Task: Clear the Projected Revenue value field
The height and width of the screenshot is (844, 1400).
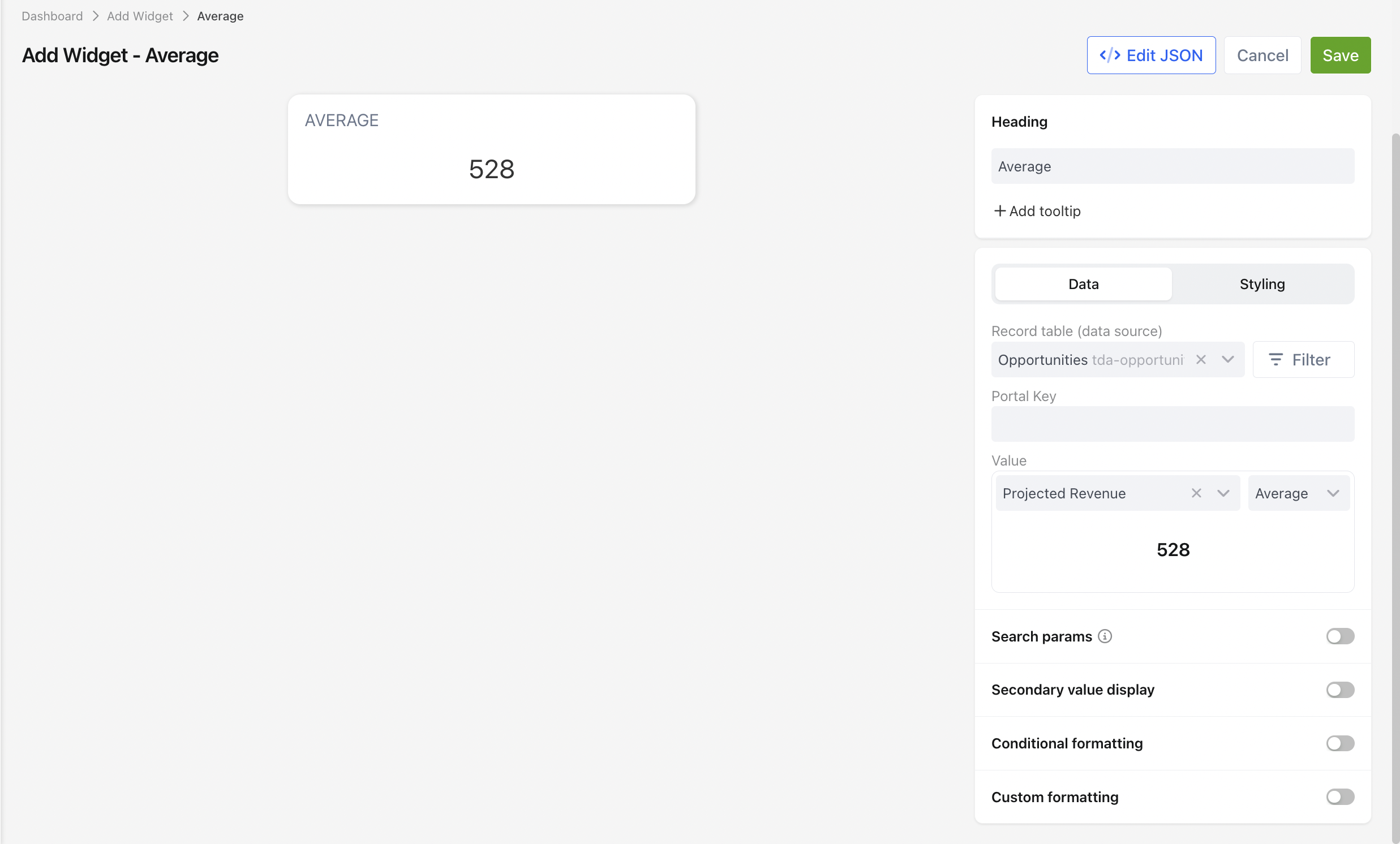Action: coord(1196,493)
